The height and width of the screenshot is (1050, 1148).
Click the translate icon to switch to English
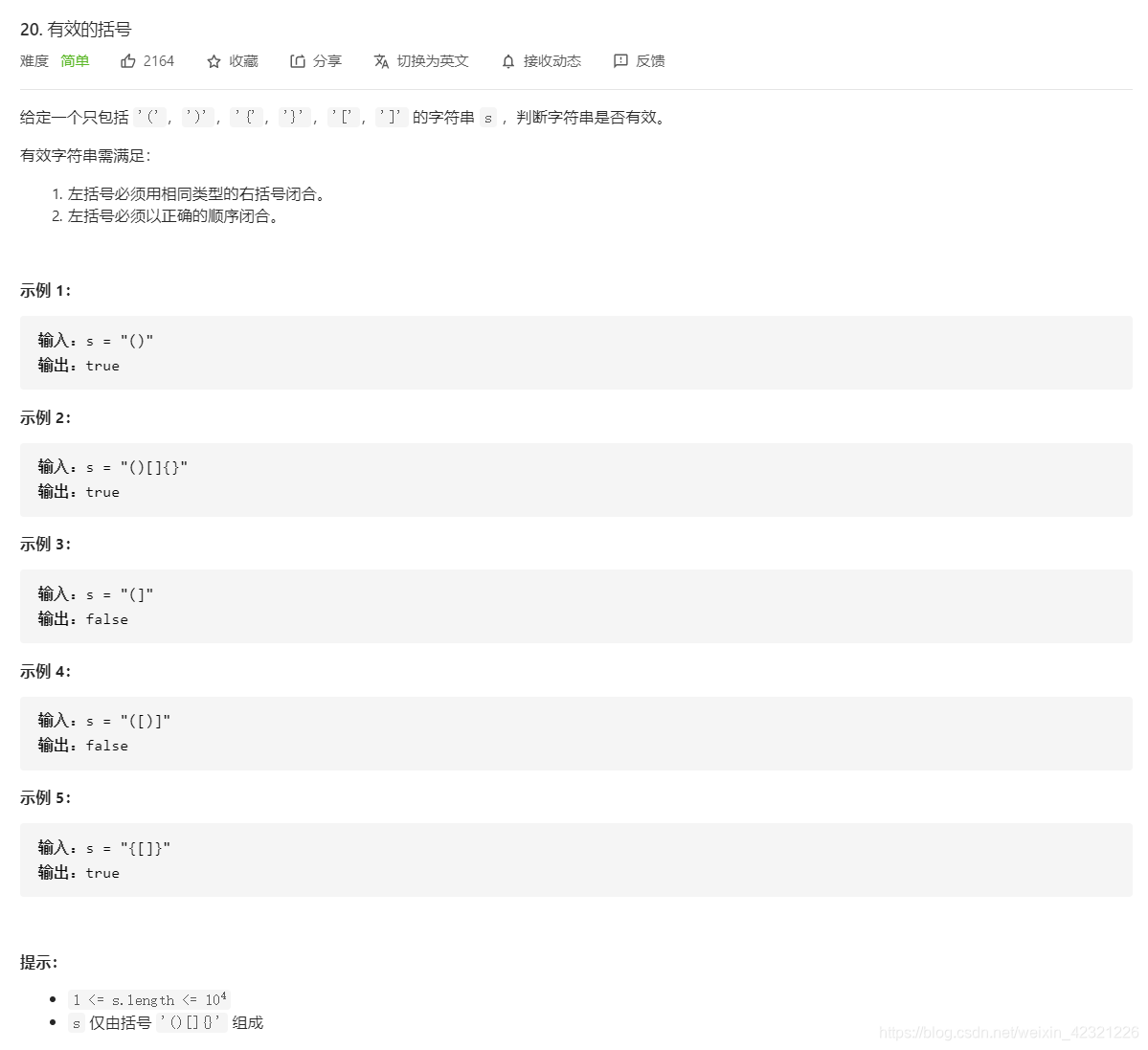382,60
